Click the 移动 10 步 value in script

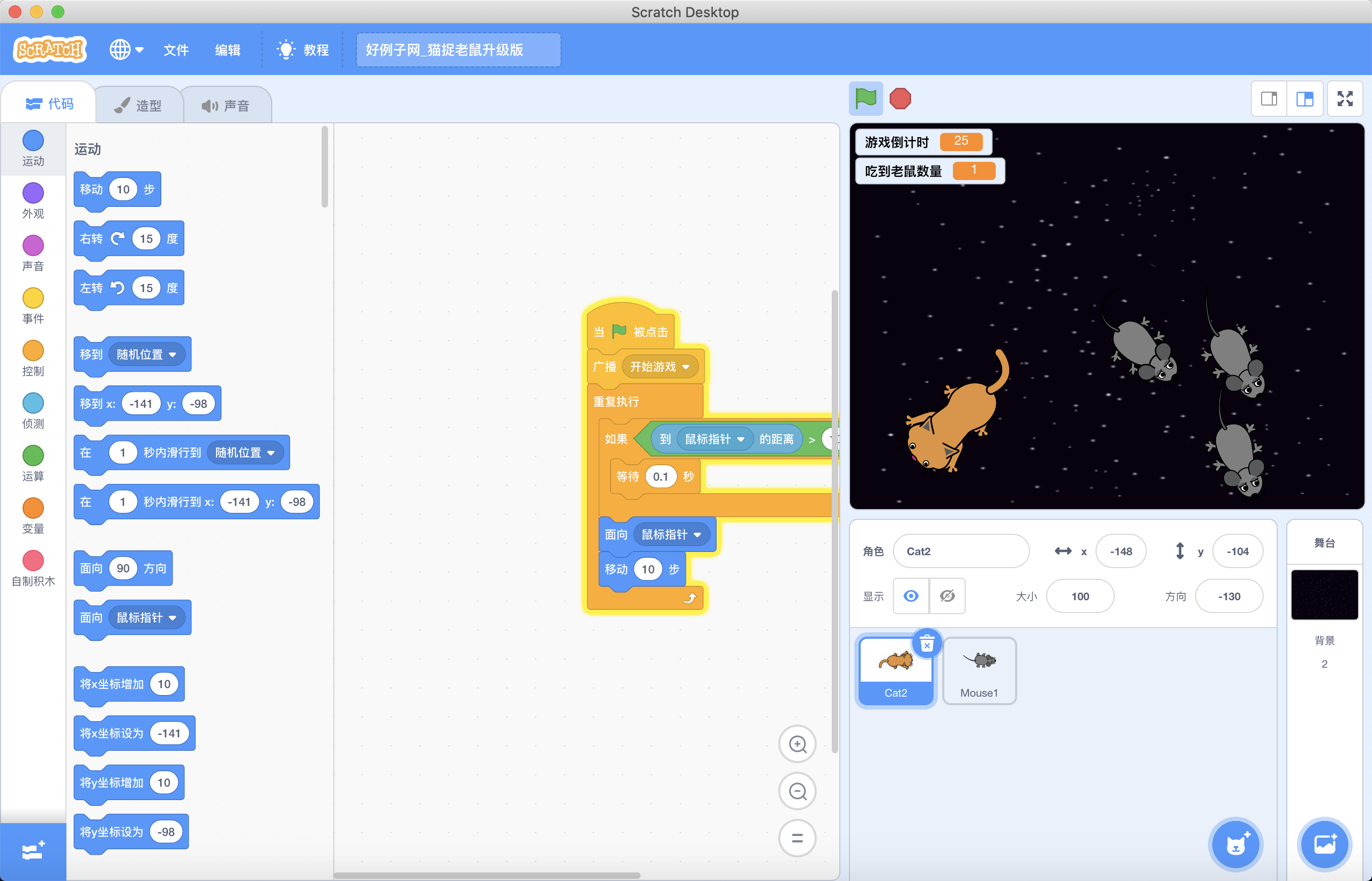647,569
